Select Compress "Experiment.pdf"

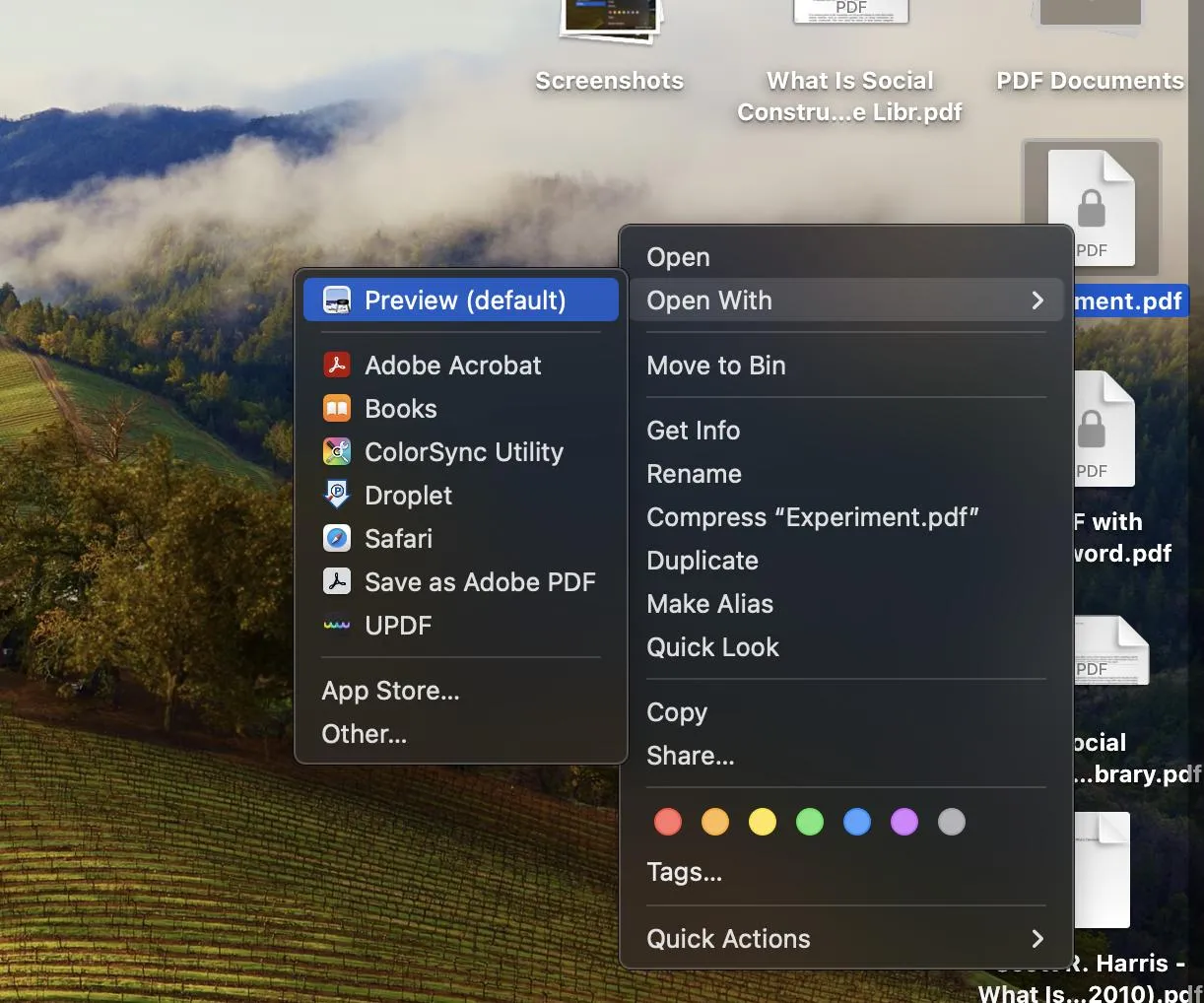[x=846, y=517]
